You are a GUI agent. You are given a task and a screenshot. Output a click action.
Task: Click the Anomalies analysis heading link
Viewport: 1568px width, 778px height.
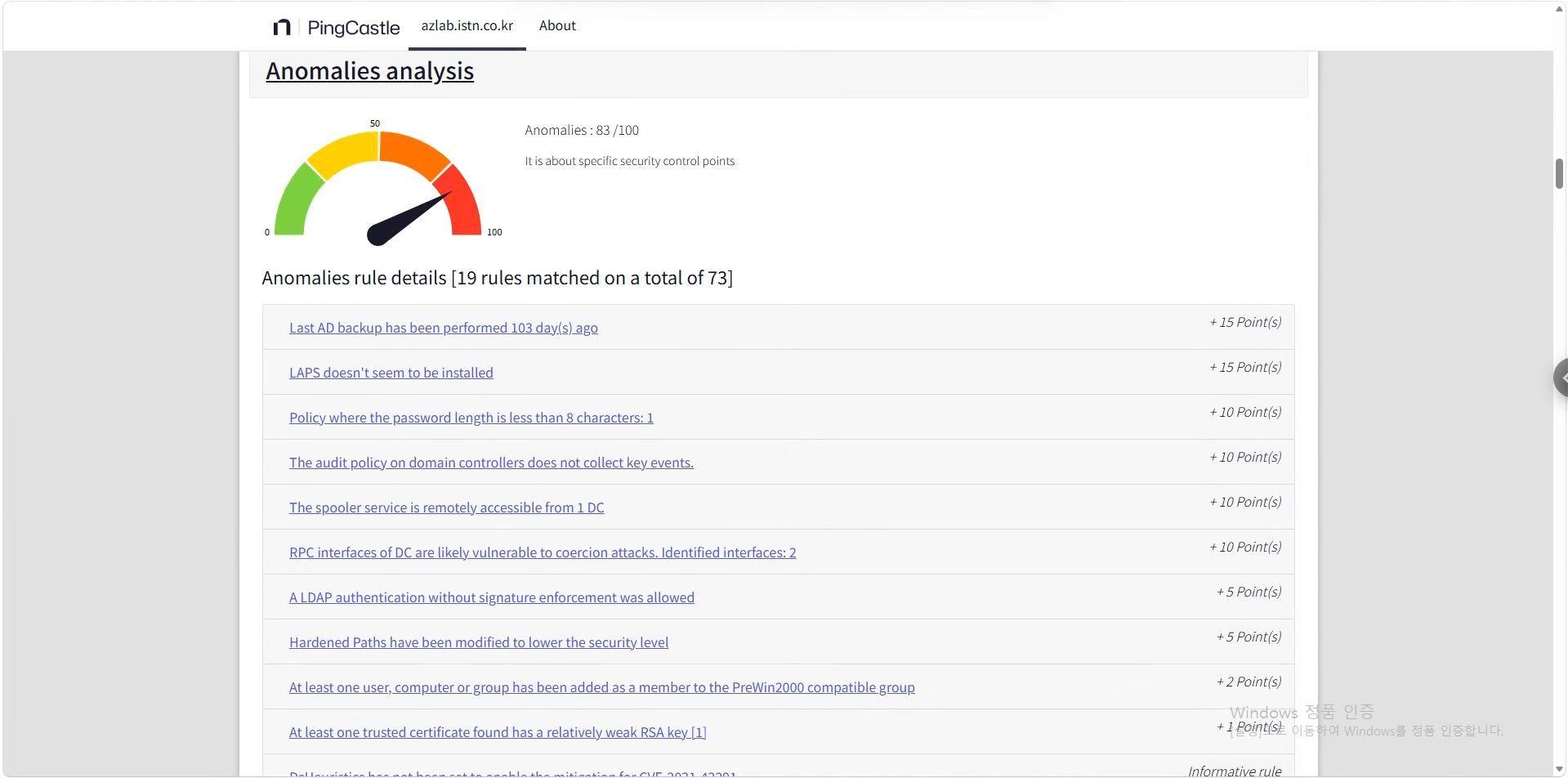pyautogui.click(x=369, y=71)
